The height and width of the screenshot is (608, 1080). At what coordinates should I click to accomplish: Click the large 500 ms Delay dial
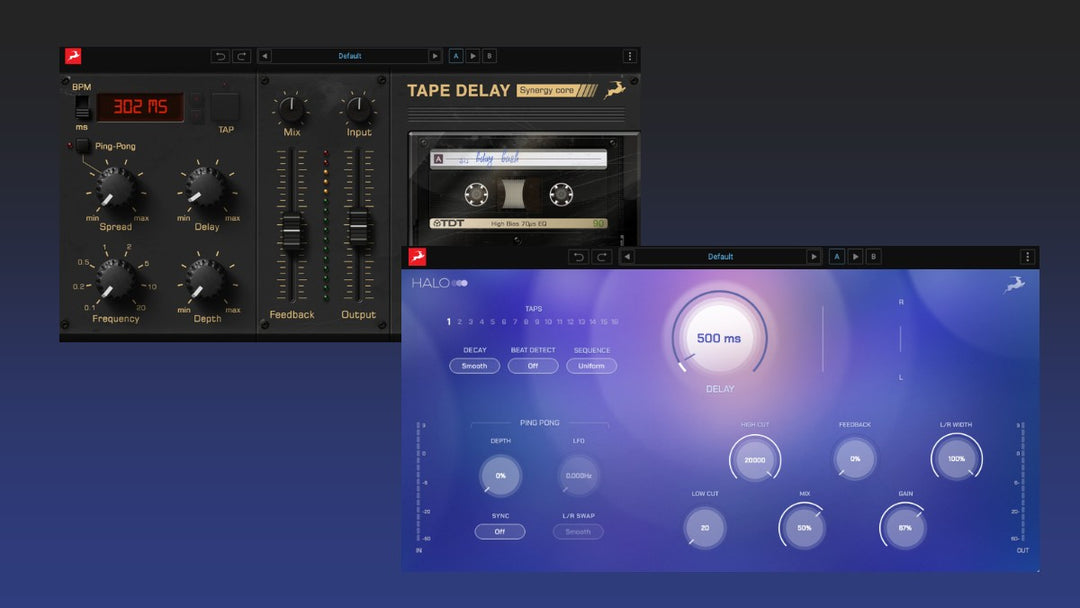pyautogui.click(x=719, y=338)
